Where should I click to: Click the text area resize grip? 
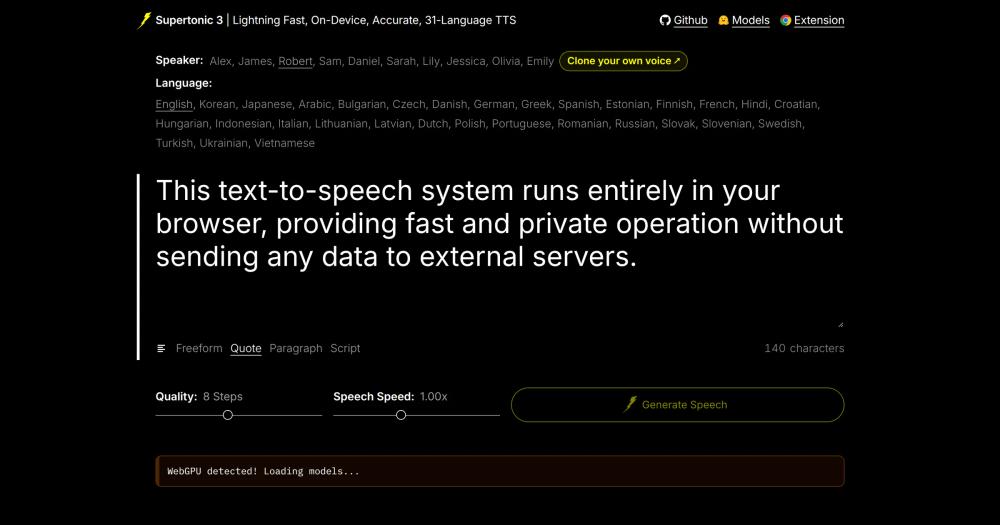[x=841, y=325]
